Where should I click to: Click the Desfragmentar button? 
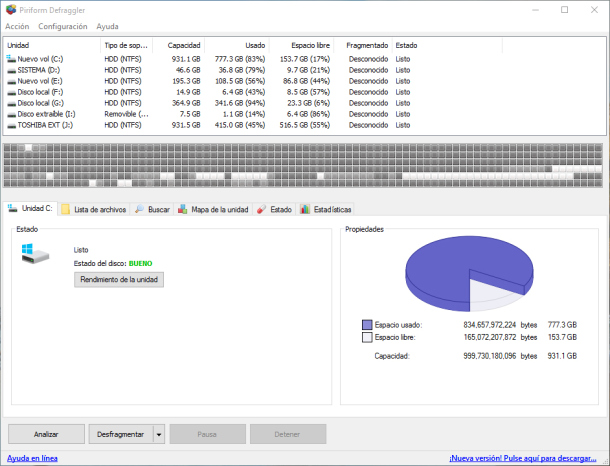coord(121,434)
